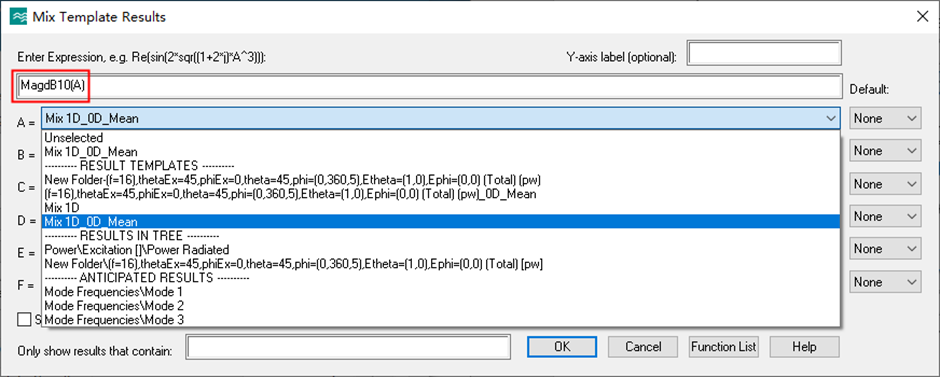
Task: Select Mode Frequencies\Mode 3 entry
Action: click(x=113, y=320)
